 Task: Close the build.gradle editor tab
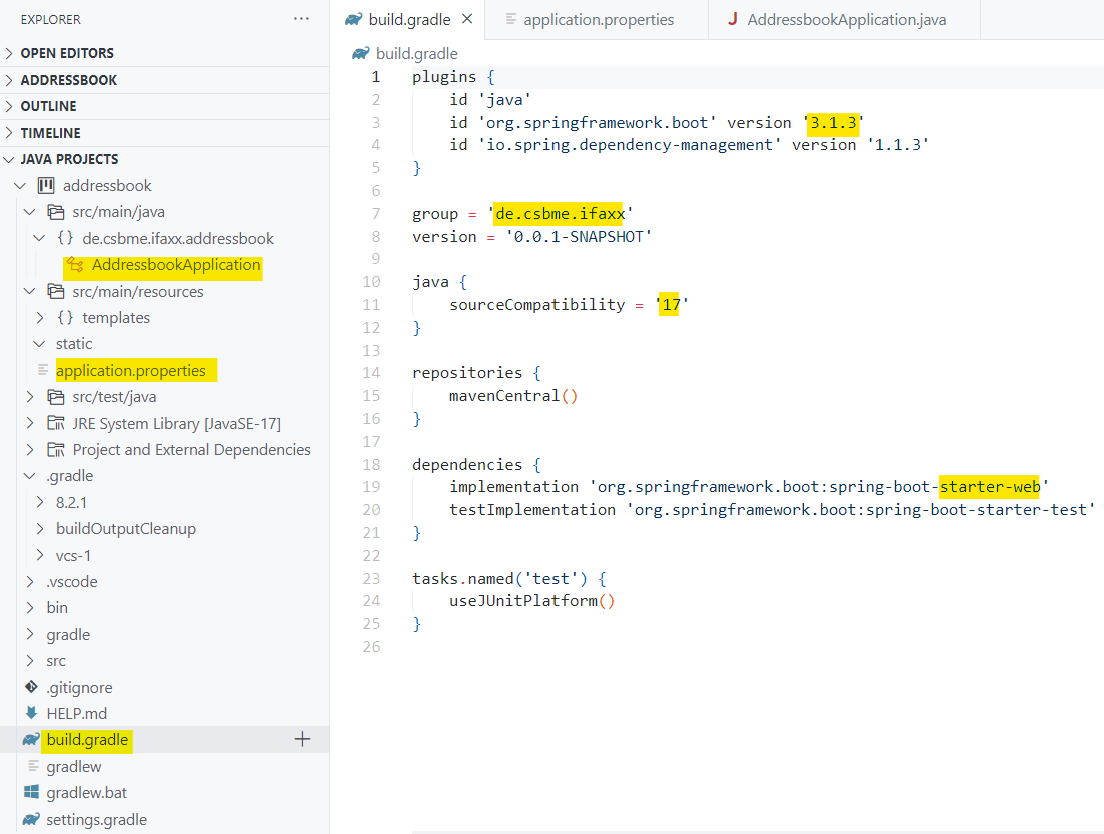click(467, 19)
